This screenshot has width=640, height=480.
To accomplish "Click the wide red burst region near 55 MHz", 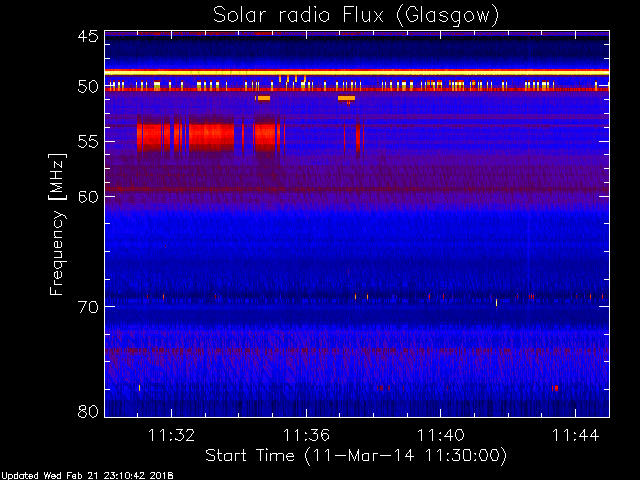I will 211,137.
